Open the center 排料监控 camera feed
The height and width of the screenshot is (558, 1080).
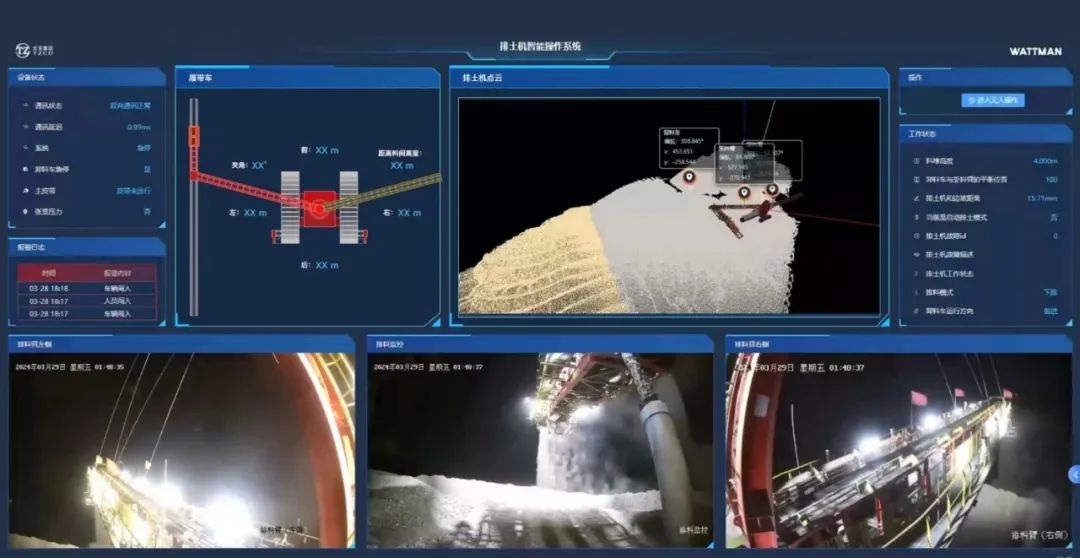[540, 450]
